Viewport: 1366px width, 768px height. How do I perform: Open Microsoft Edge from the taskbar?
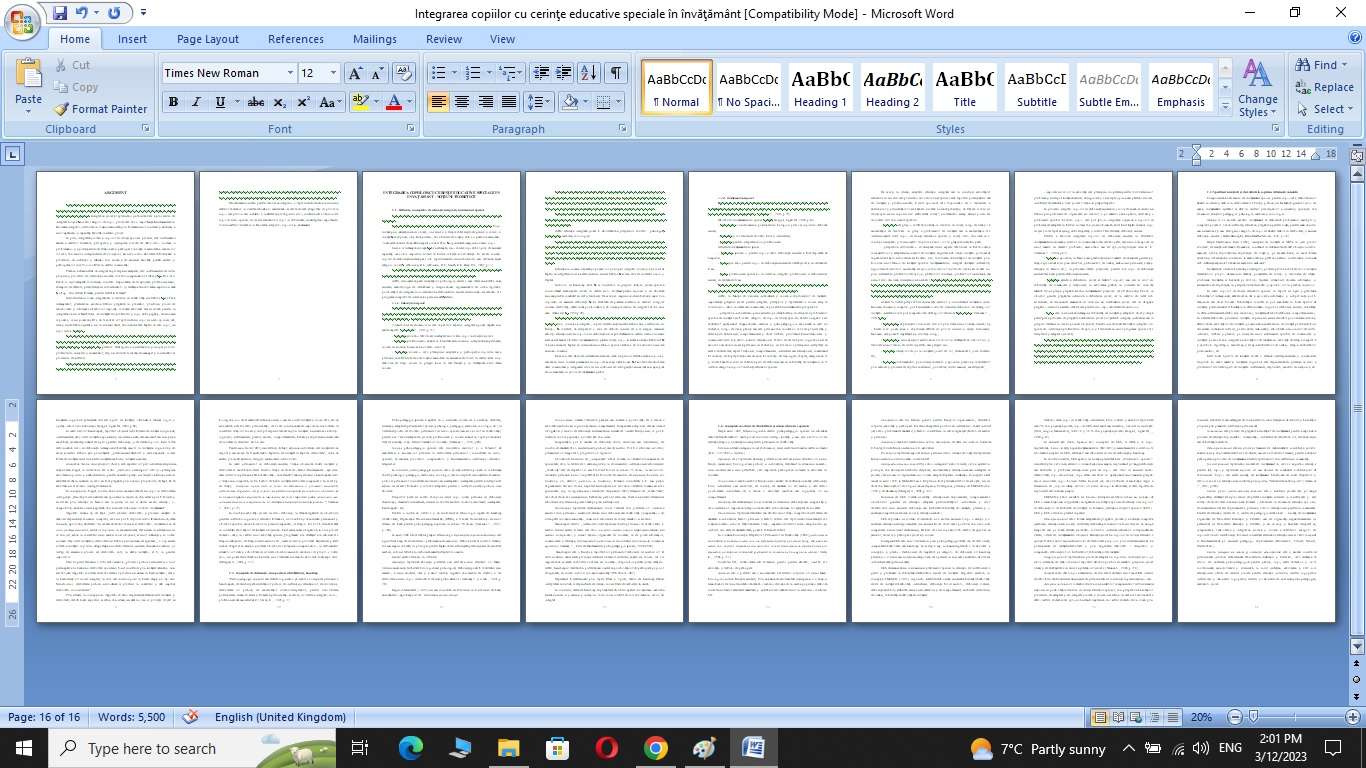pyautogui.click(x=411, y=748)
